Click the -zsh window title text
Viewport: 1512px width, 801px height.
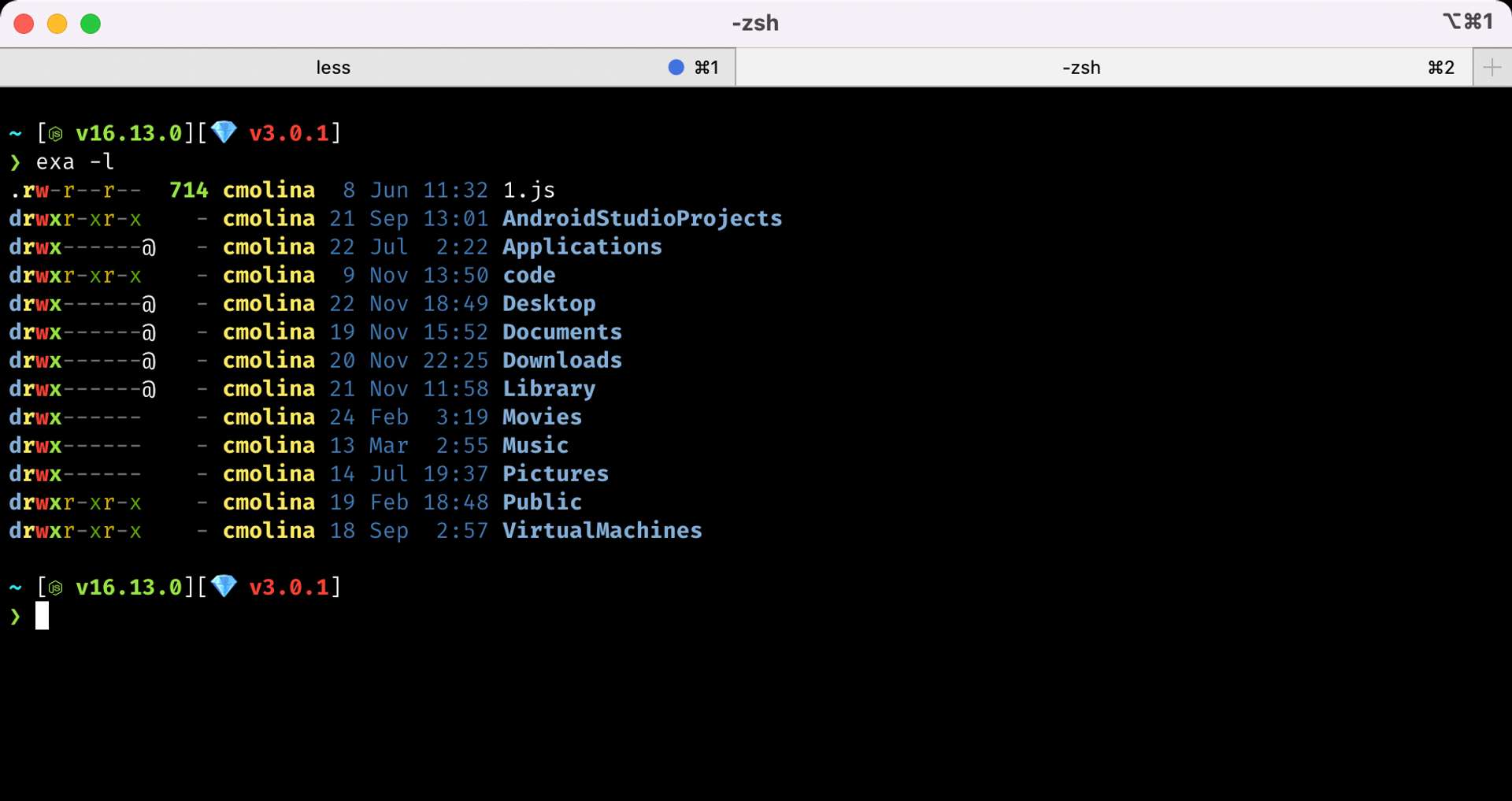click(x=754, y=23)
